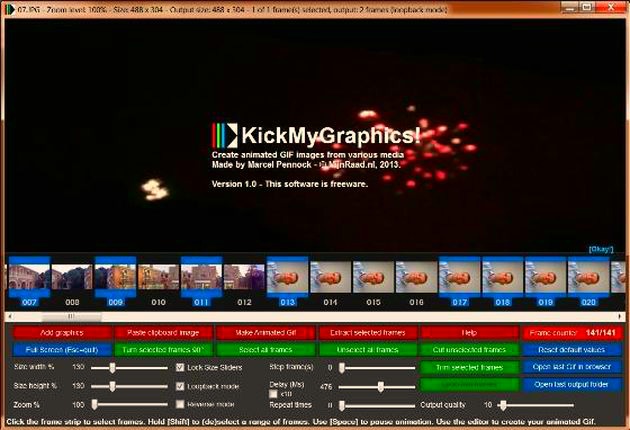Deselect frame thumbnail 019
Image resolution: width=630 pixels, height=430 pixels.
point(545,277)
